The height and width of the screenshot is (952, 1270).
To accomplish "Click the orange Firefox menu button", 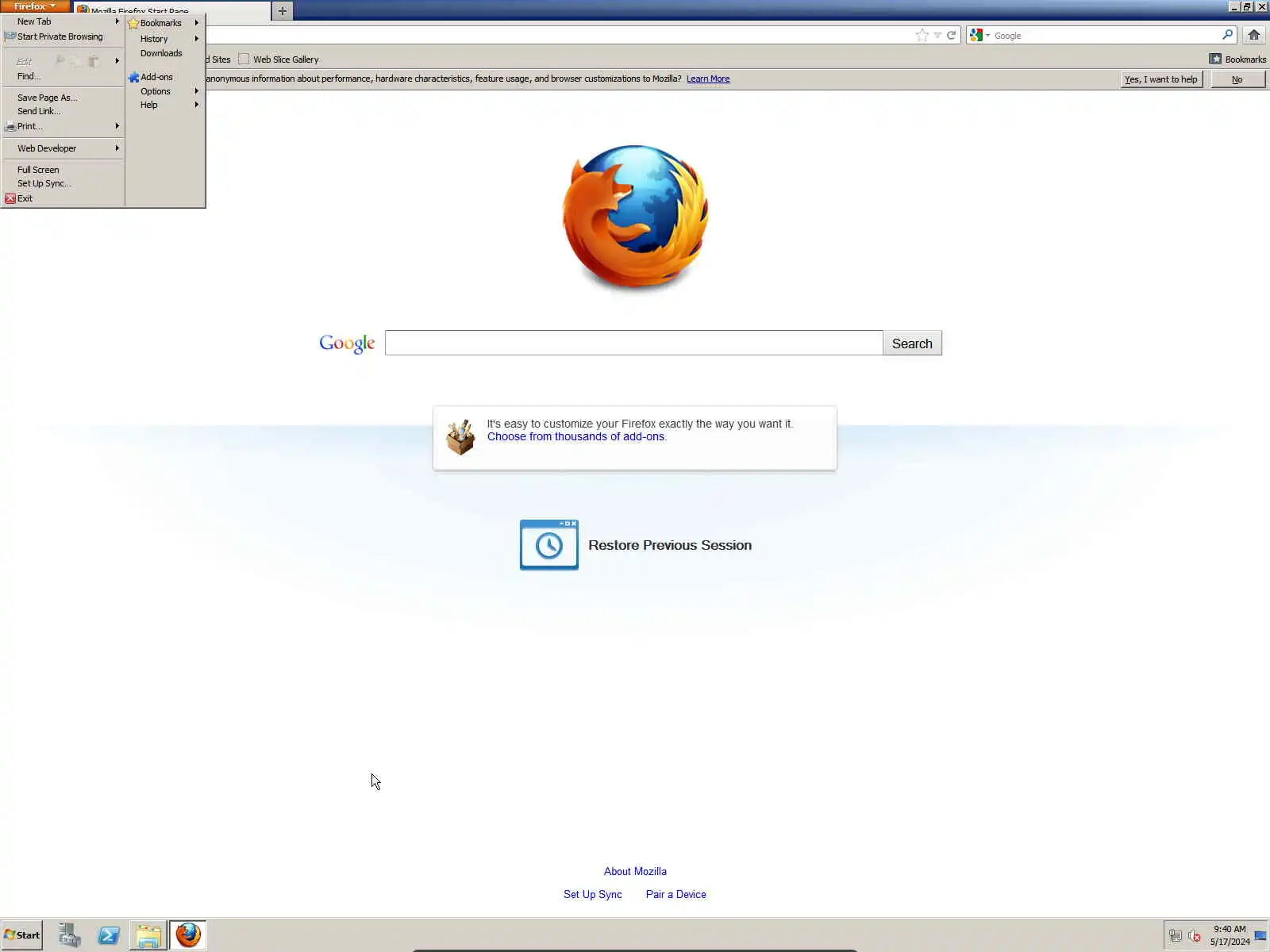I will pos(34,6).
